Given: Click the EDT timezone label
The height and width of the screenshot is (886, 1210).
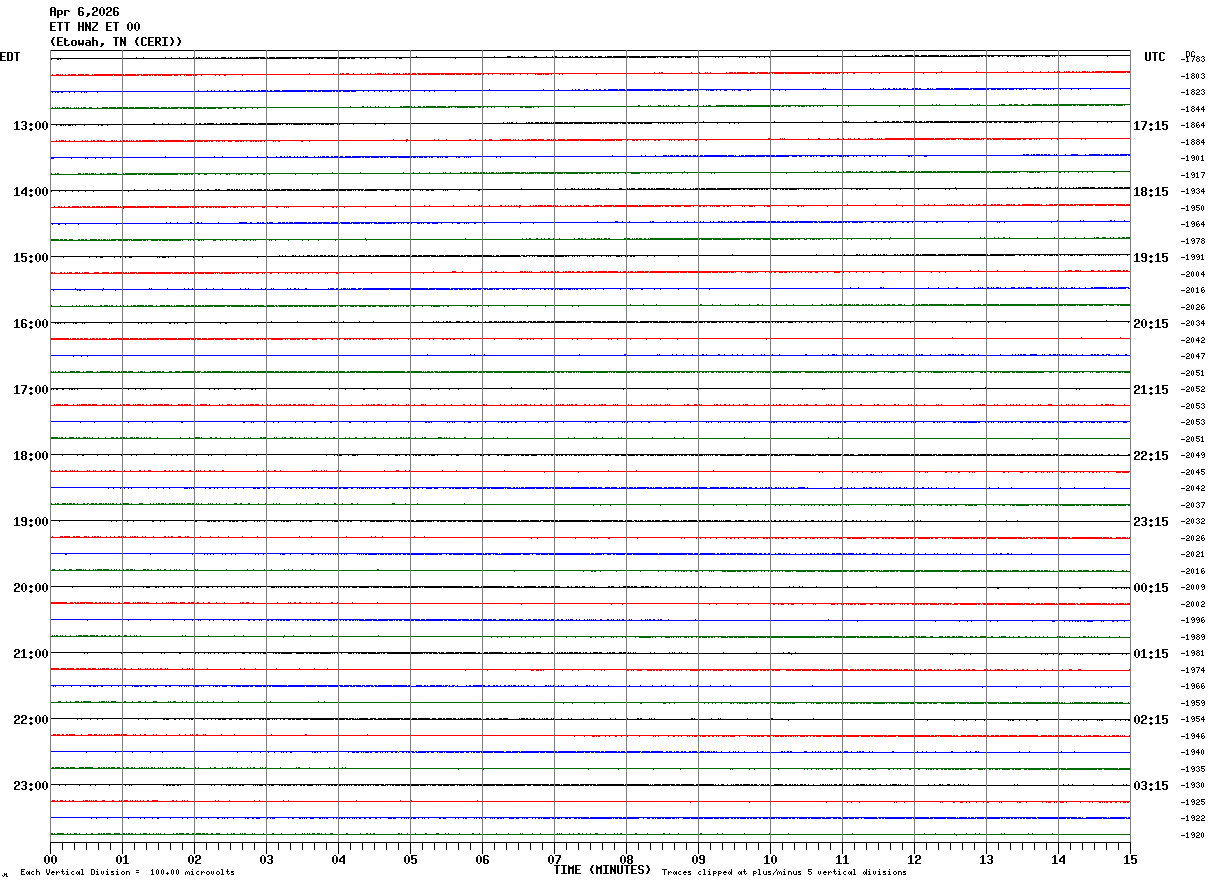Looking at the screenshot, I should click(x=10, y=57).
